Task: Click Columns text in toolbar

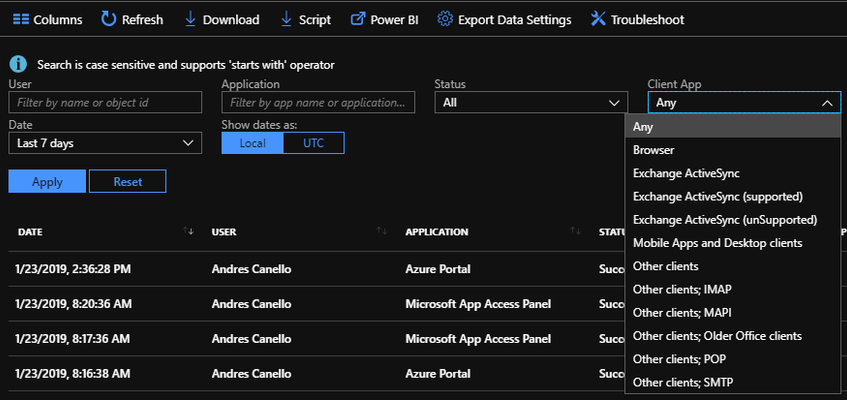Action: (58, 20)
